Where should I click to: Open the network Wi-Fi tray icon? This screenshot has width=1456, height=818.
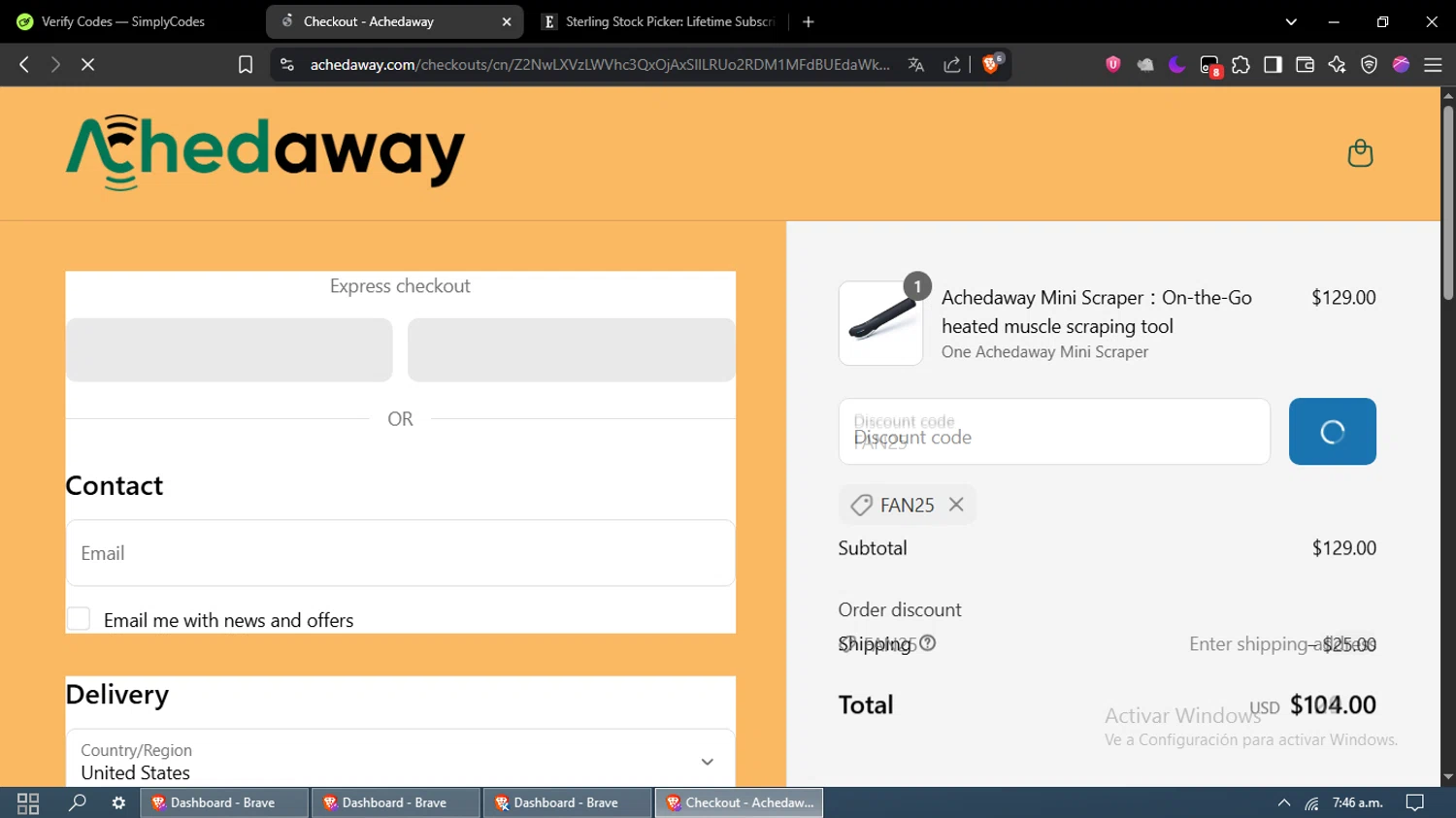tap(1311, 802)
